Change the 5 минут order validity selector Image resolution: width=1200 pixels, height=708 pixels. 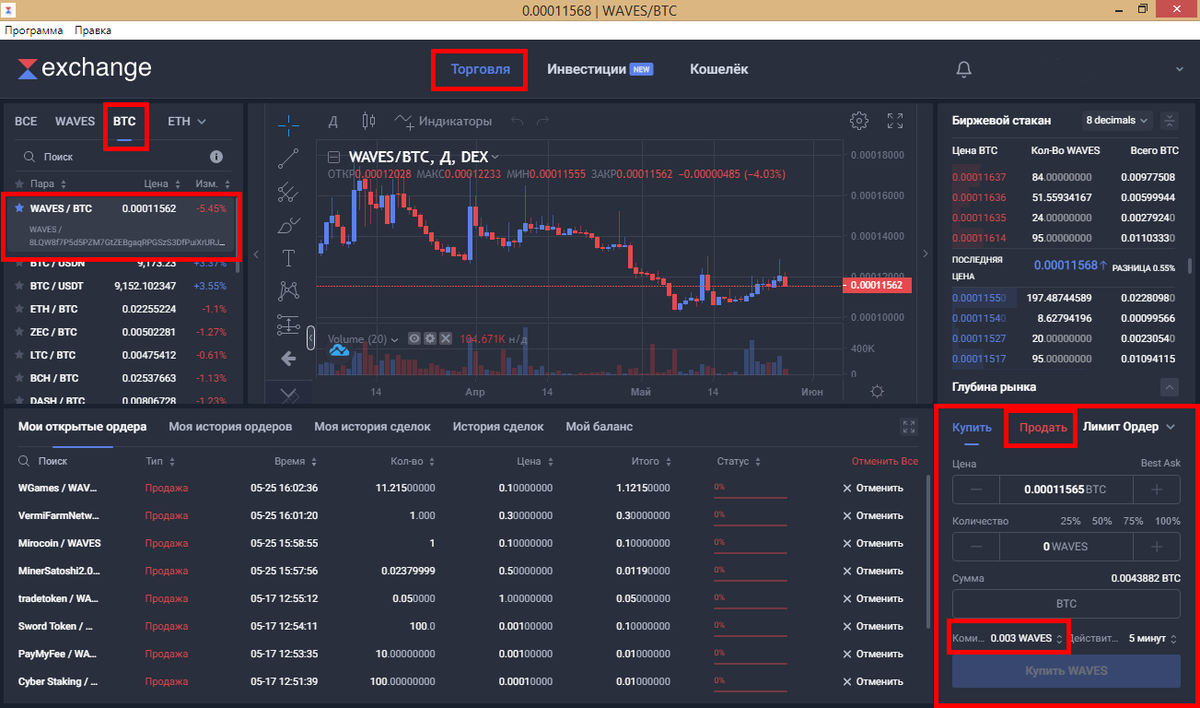click(x=1154, y=638)
